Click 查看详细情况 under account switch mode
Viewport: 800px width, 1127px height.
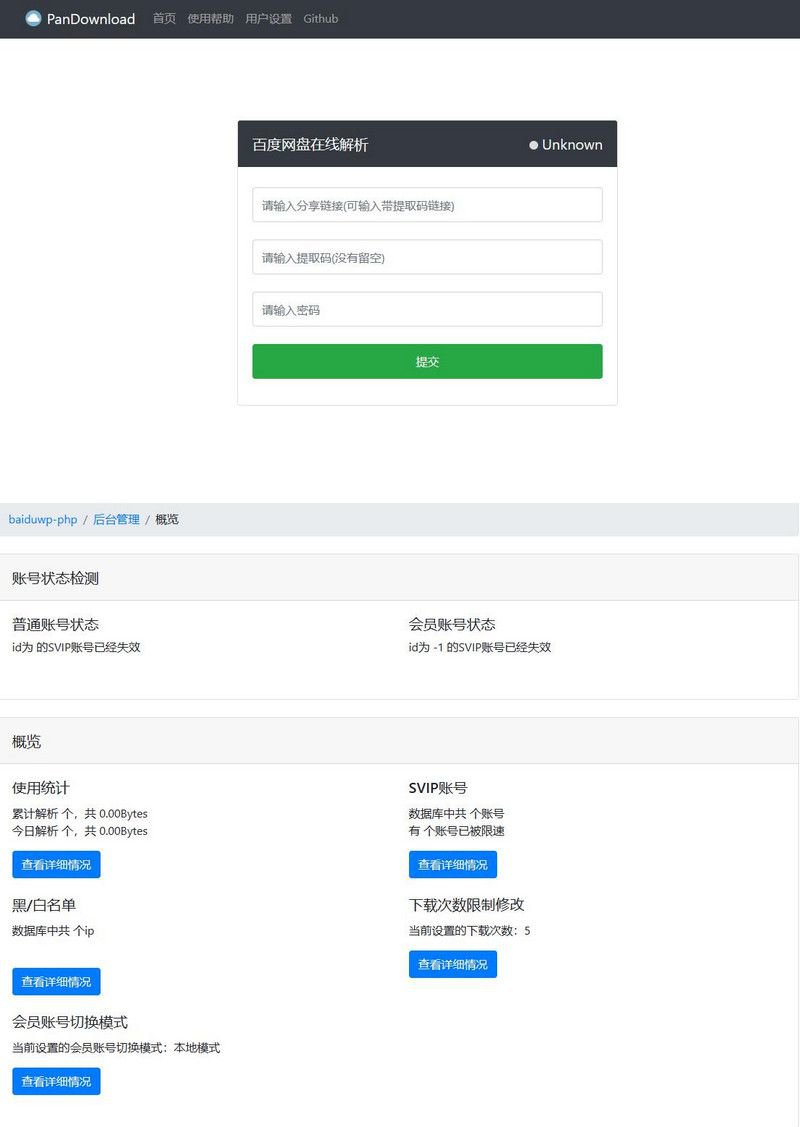point(56,1081)
